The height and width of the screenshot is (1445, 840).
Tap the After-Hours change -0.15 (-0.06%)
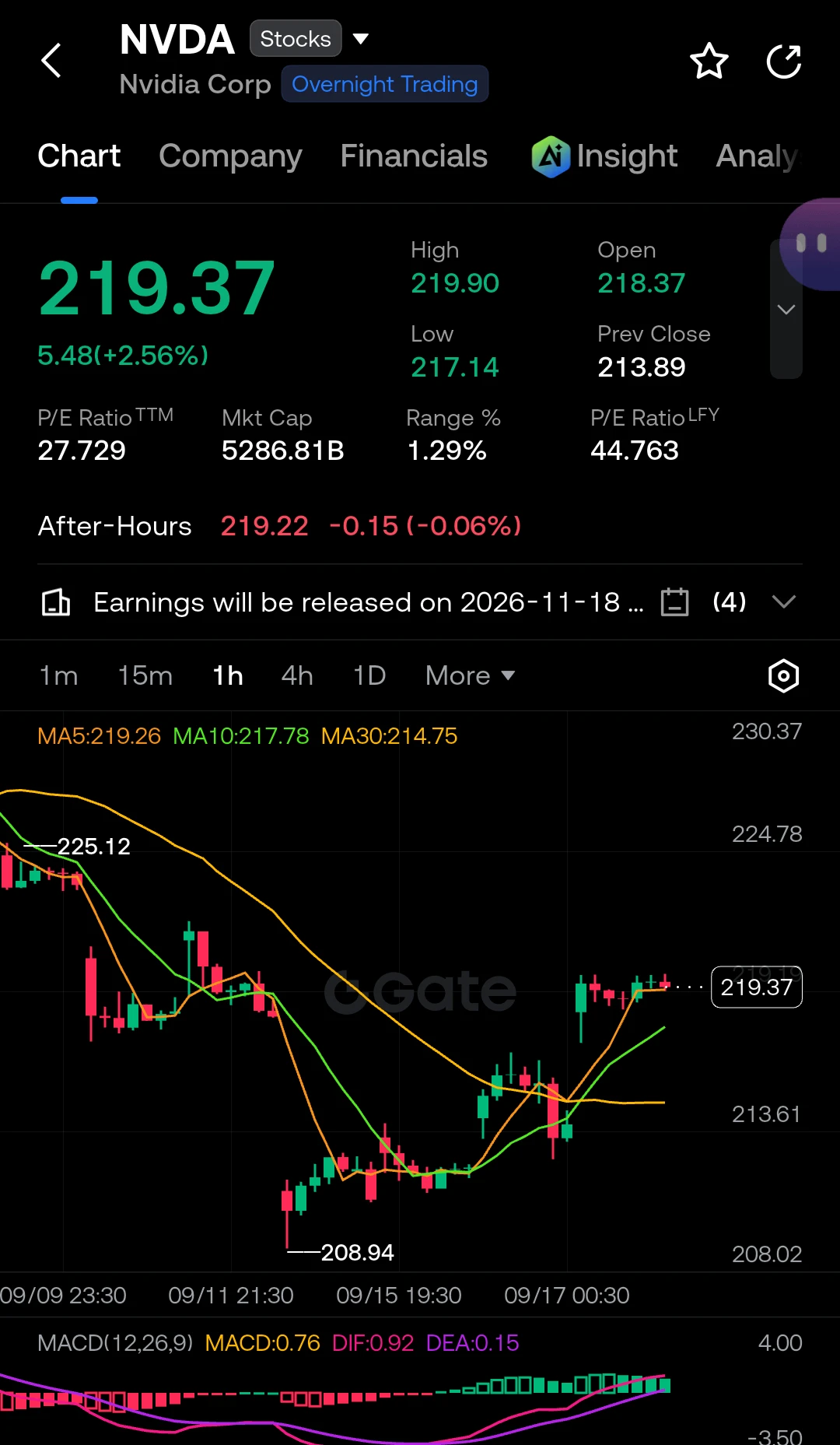[425, 526]
